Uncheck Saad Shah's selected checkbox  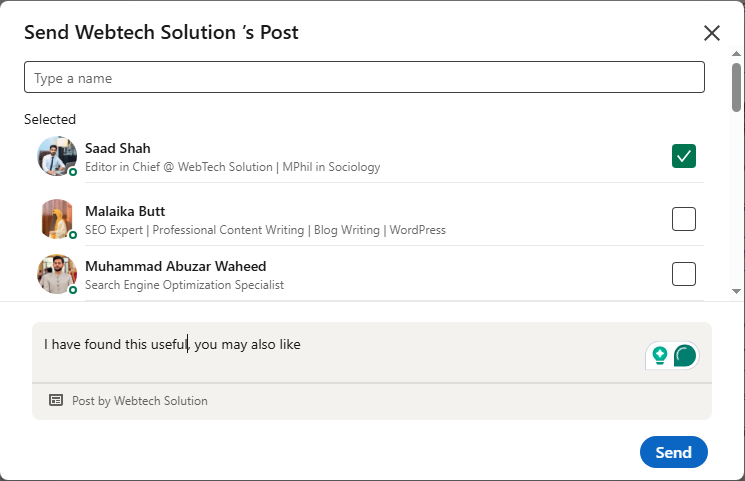(684, 156)
